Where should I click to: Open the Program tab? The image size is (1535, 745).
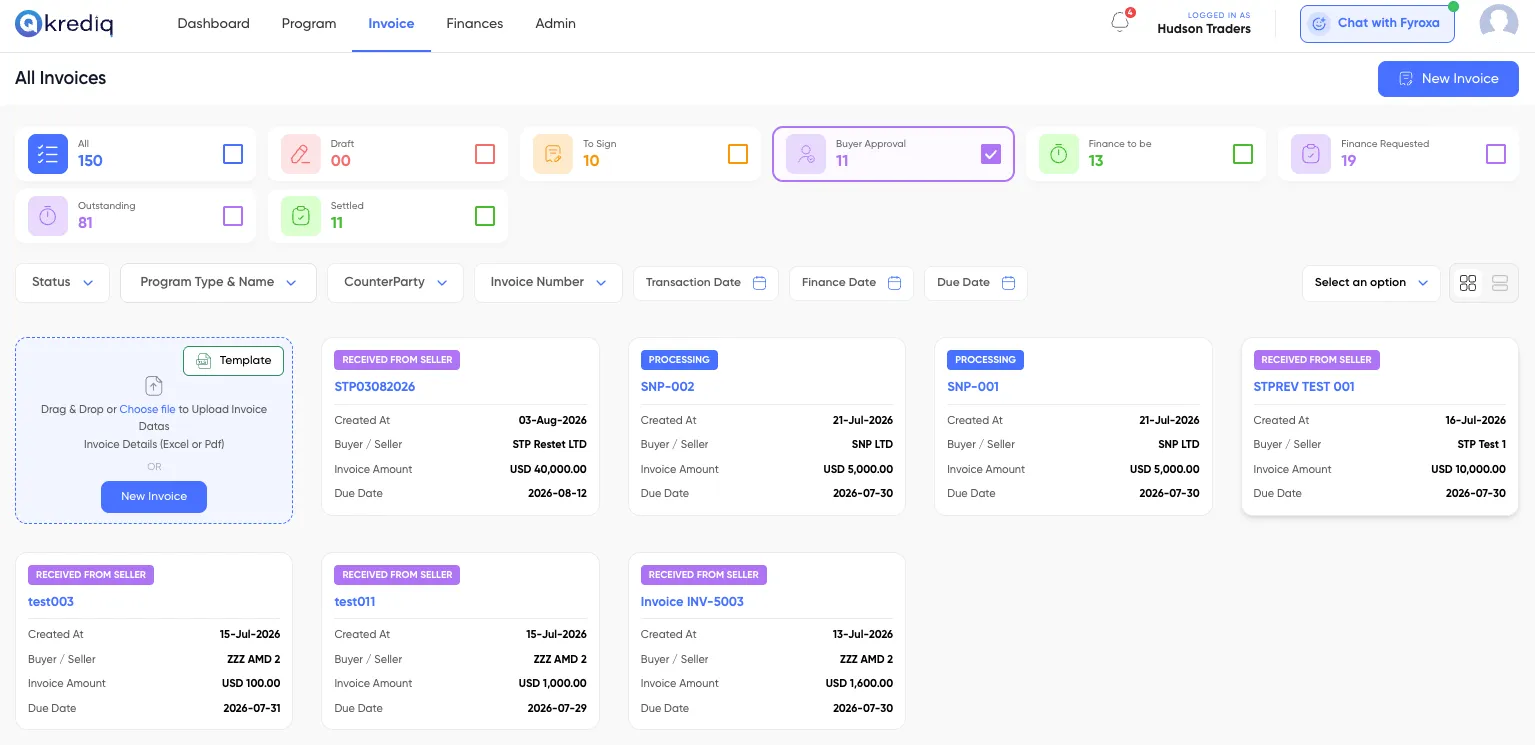(x=309, y=23)
